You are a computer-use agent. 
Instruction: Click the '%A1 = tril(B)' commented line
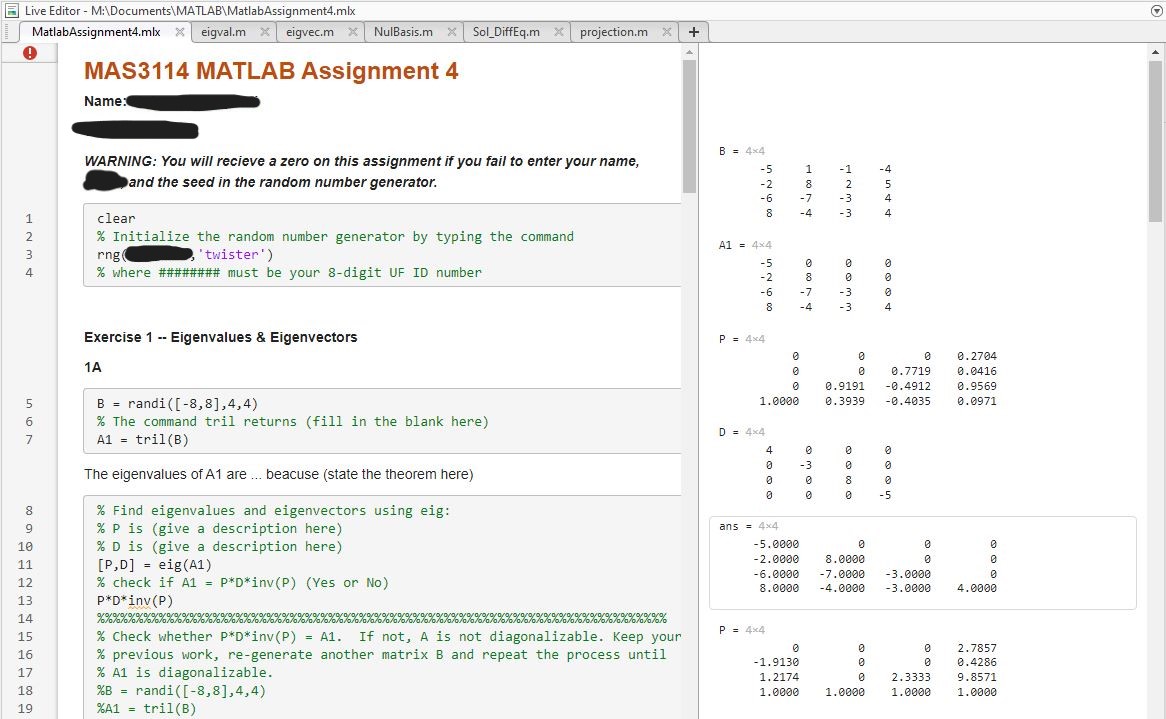click(146, 709)
